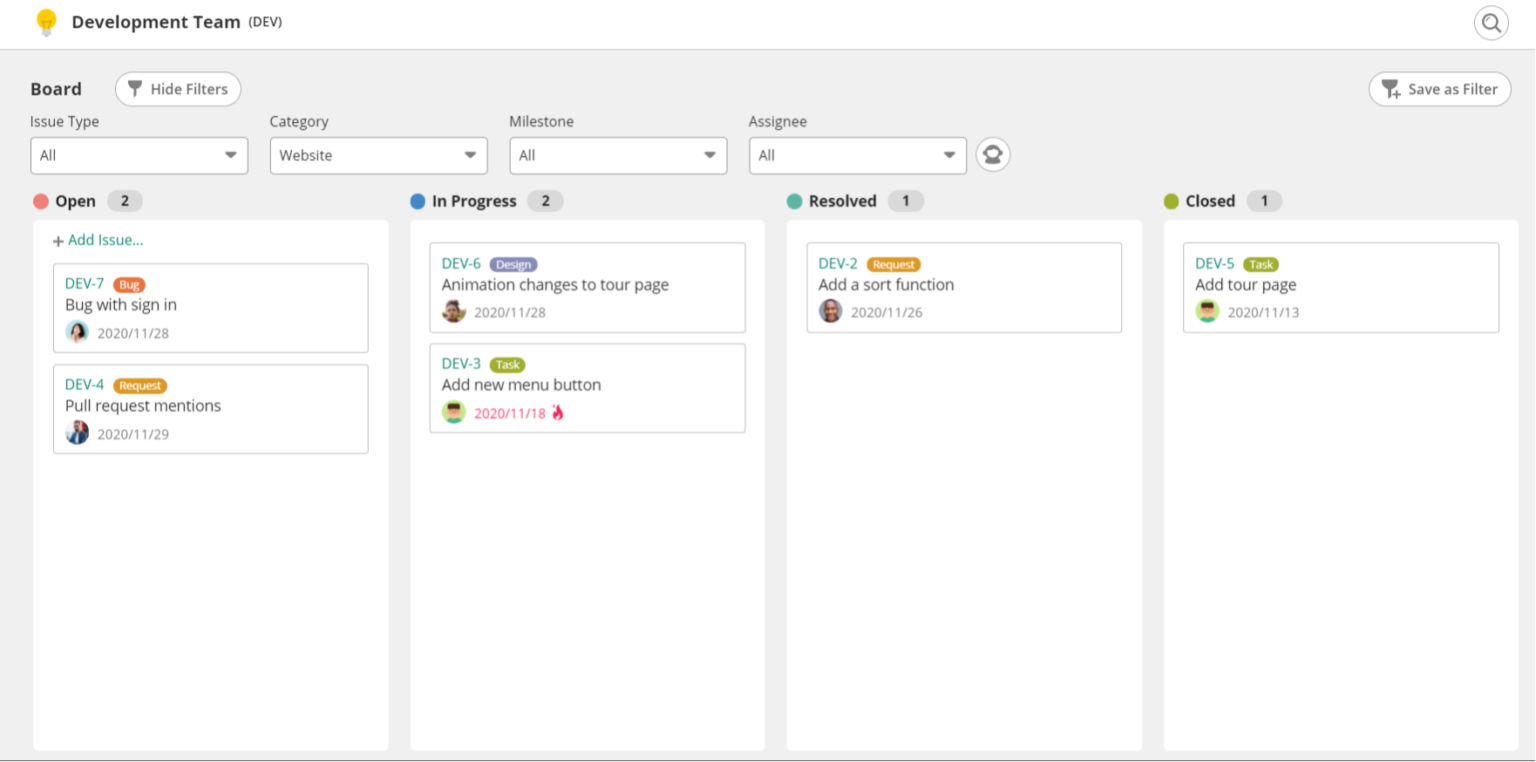1536x762 pixels.
Task: Click assignee avatar on DEV-7 card
Action: click(77, 332)
